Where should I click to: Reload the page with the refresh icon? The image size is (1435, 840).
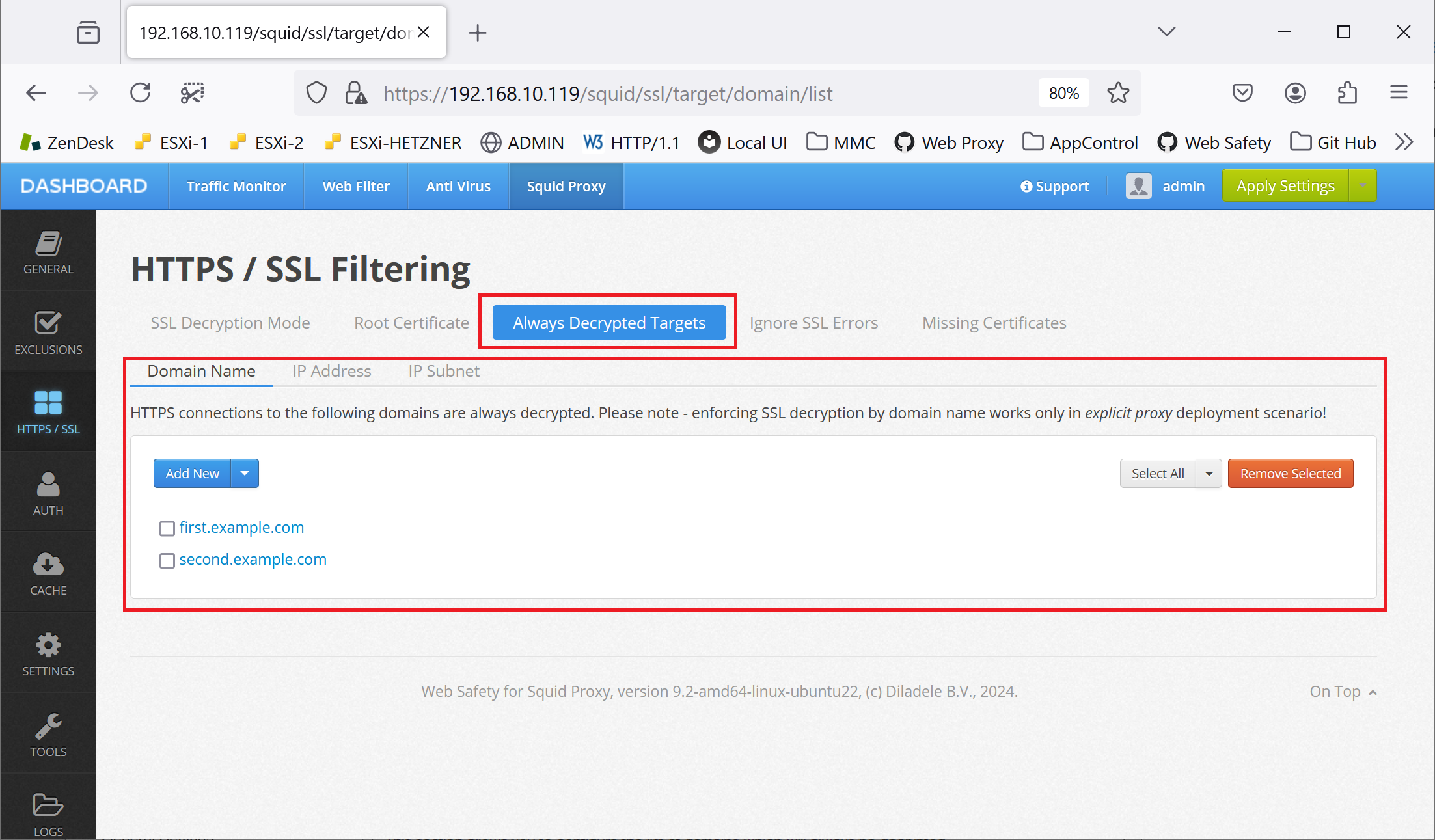pyautogui.click(x=141, y=93)
